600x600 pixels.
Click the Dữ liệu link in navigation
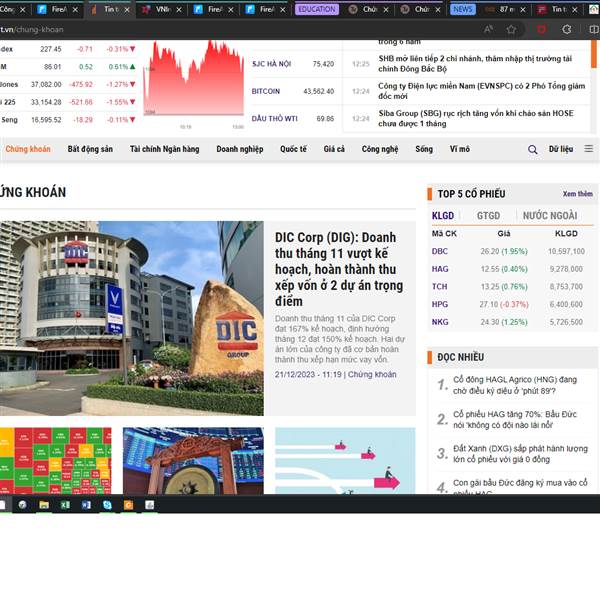pyautogui.click(x=561, y=149)
